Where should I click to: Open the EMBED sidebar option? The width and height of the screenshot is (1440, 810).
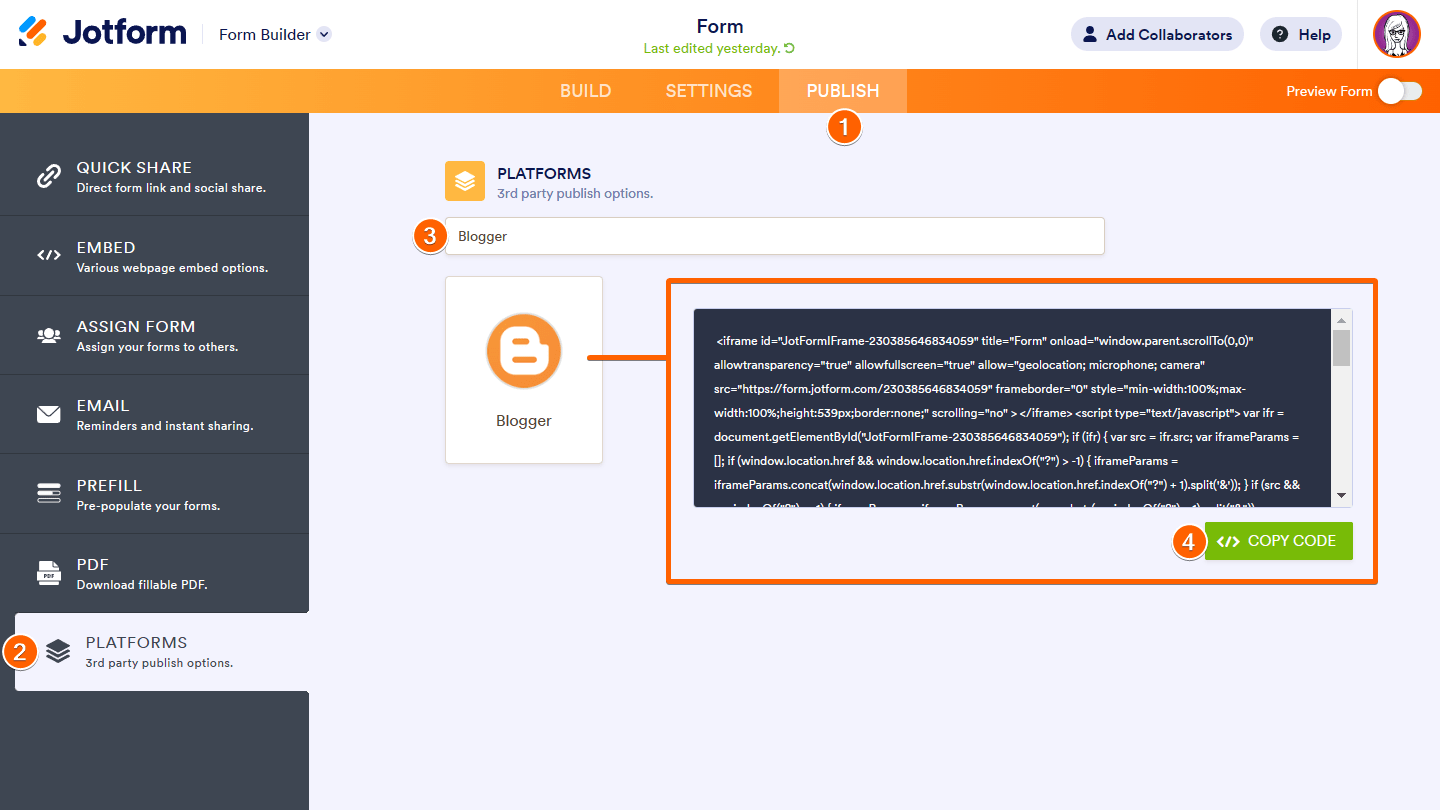tap(154, 255)
